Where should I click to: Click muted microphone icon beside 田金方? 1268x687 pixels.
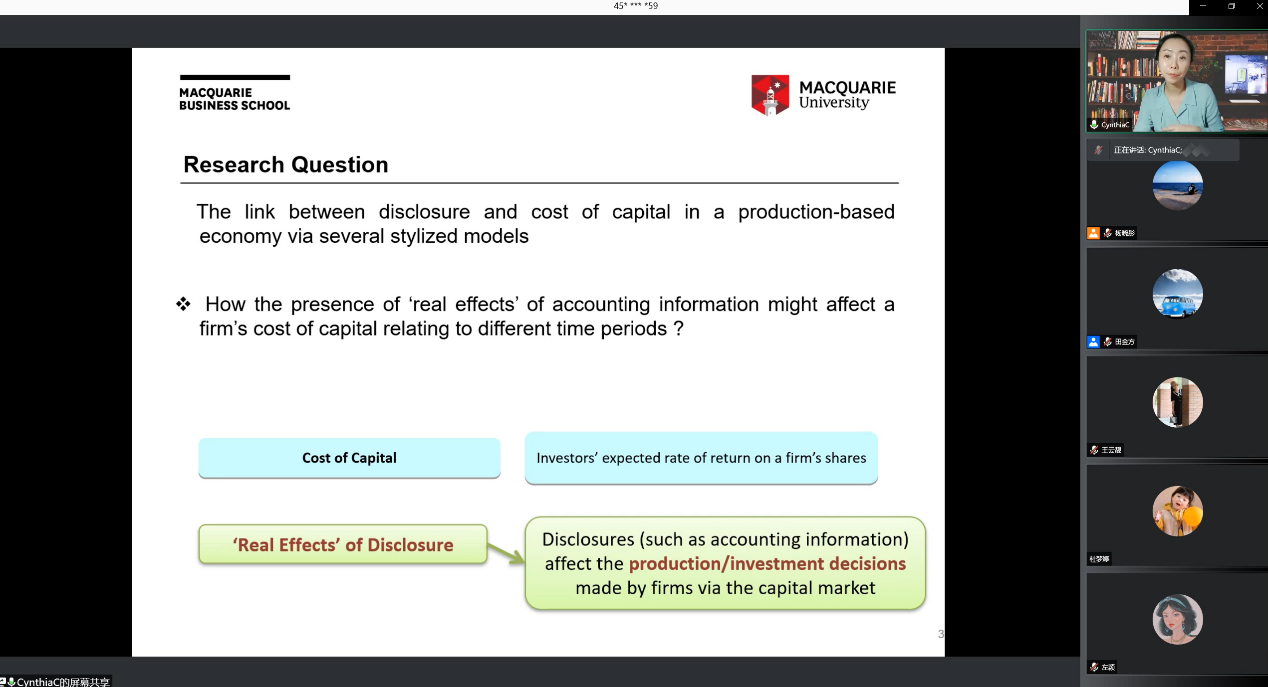(x=1107, y=342)
